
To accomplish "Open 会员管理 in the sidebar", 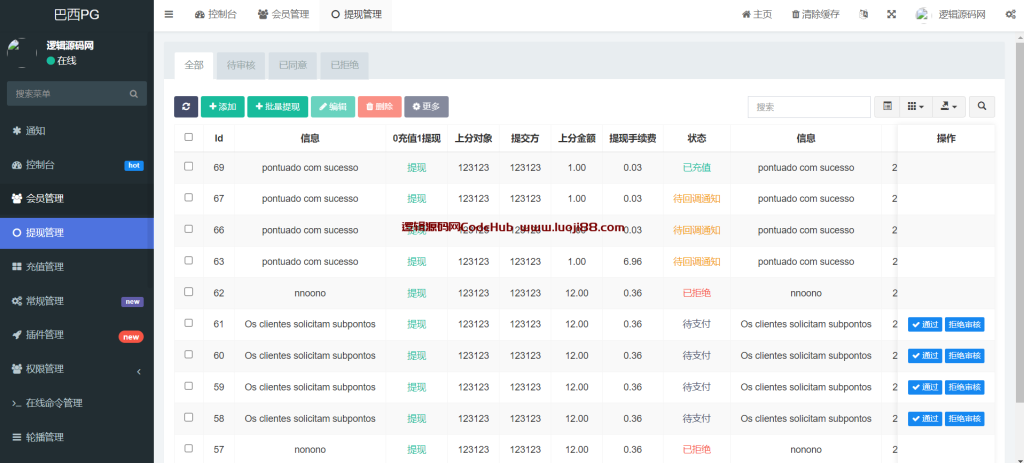I will 77,199.
